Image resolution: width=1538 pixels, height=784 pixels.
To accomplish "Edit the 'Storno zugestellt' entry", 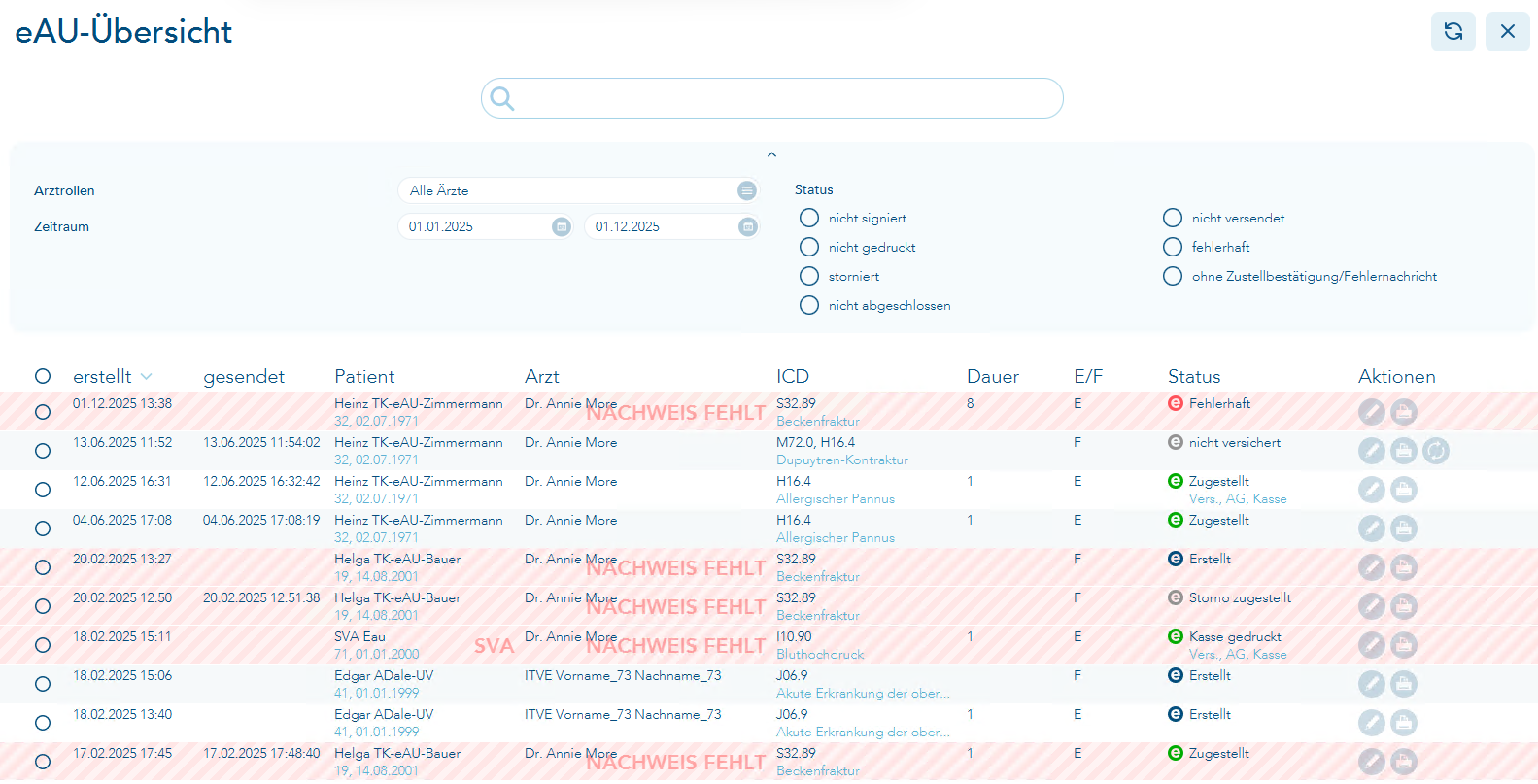I will pyautogui.click(x=1371, y=606).
